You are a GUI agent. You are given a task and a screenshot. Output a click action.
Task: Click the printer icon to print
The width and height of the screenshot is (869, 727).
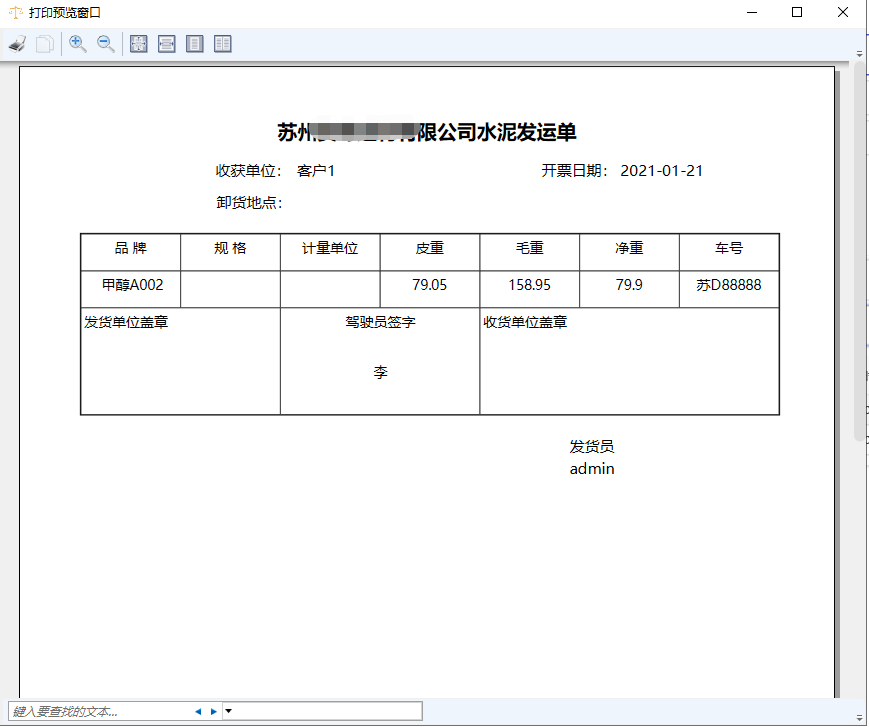click(x=17, y=44)
